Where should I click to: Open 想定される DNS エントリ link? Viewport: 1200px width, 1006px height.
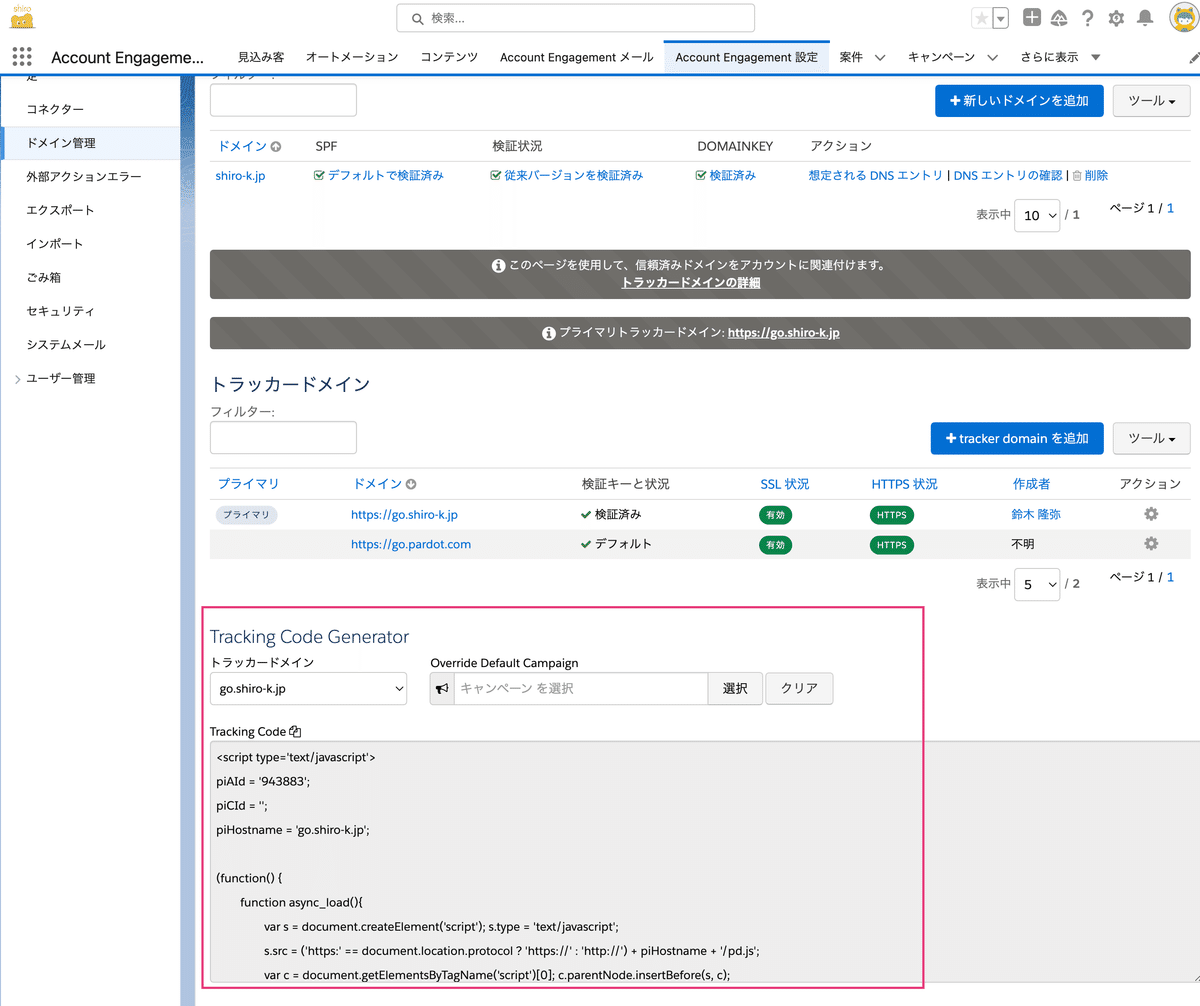click(876, 175)
